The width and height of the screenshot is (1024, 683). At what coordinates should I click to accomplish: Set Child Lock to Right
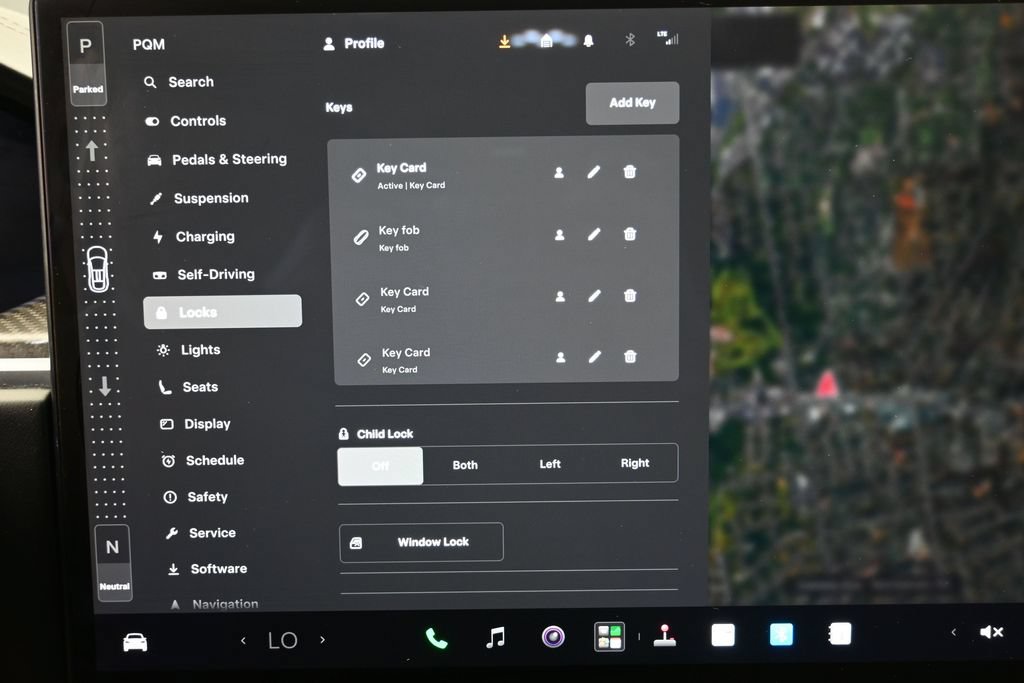click(635, 463)
